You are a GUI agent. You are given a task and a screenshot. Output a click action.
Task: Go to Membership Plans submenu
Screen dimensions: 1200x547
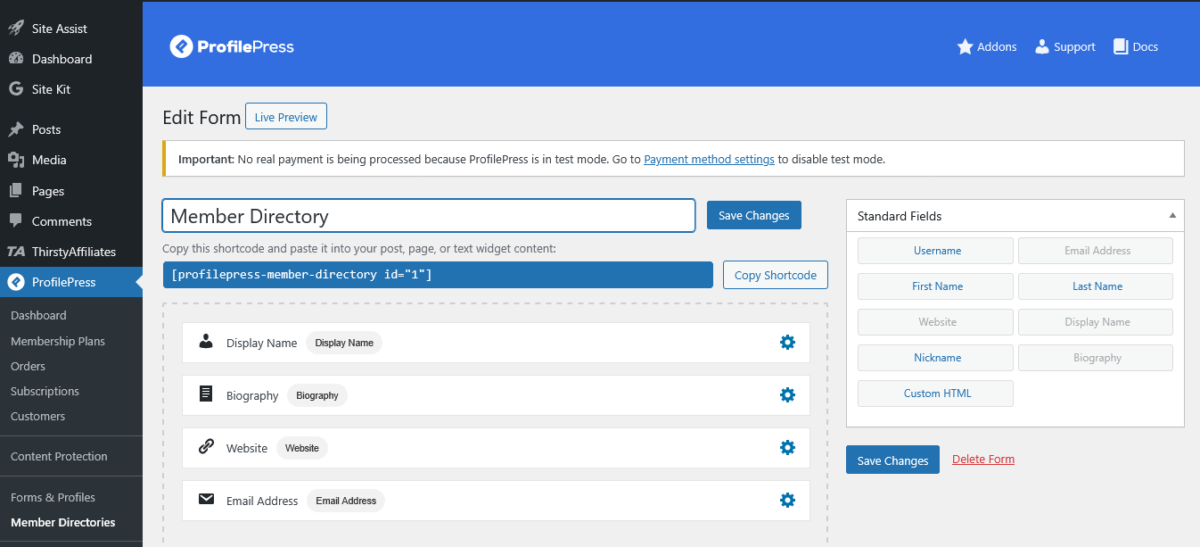[58, 341]
